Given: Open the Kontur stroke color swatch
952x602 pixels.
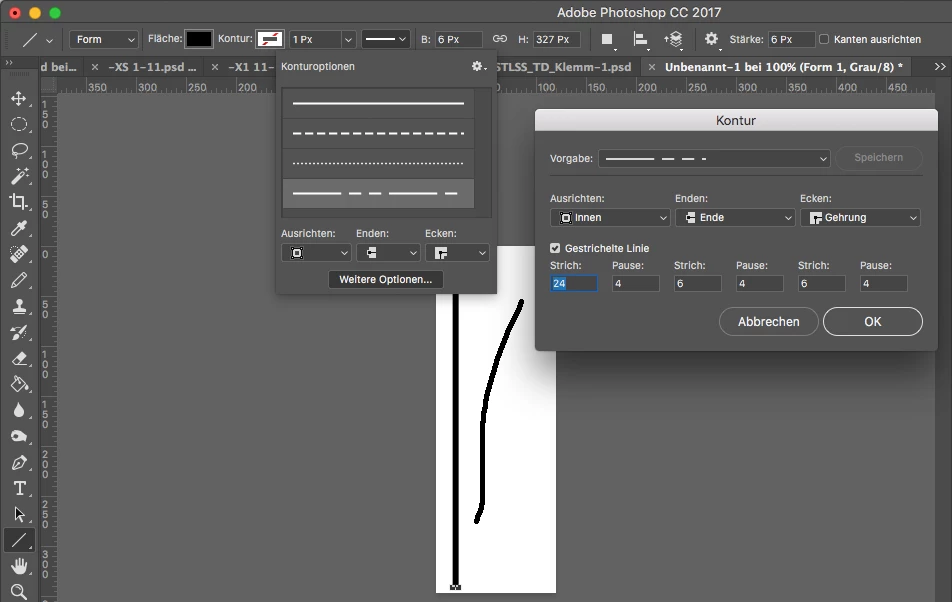Looking at the screenshot, I should point(270,39).
